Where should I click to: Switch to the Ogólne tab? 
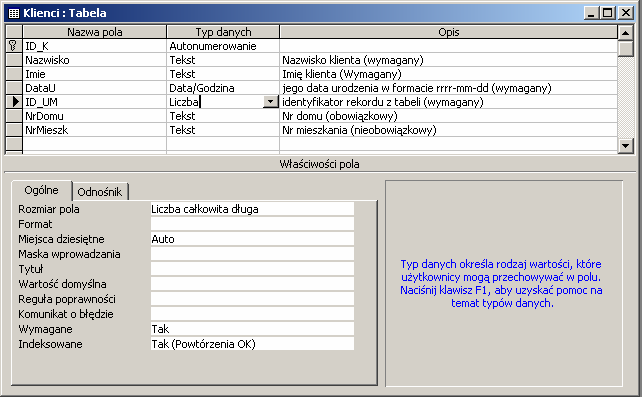pyautogui.click(x=41, y=190)
